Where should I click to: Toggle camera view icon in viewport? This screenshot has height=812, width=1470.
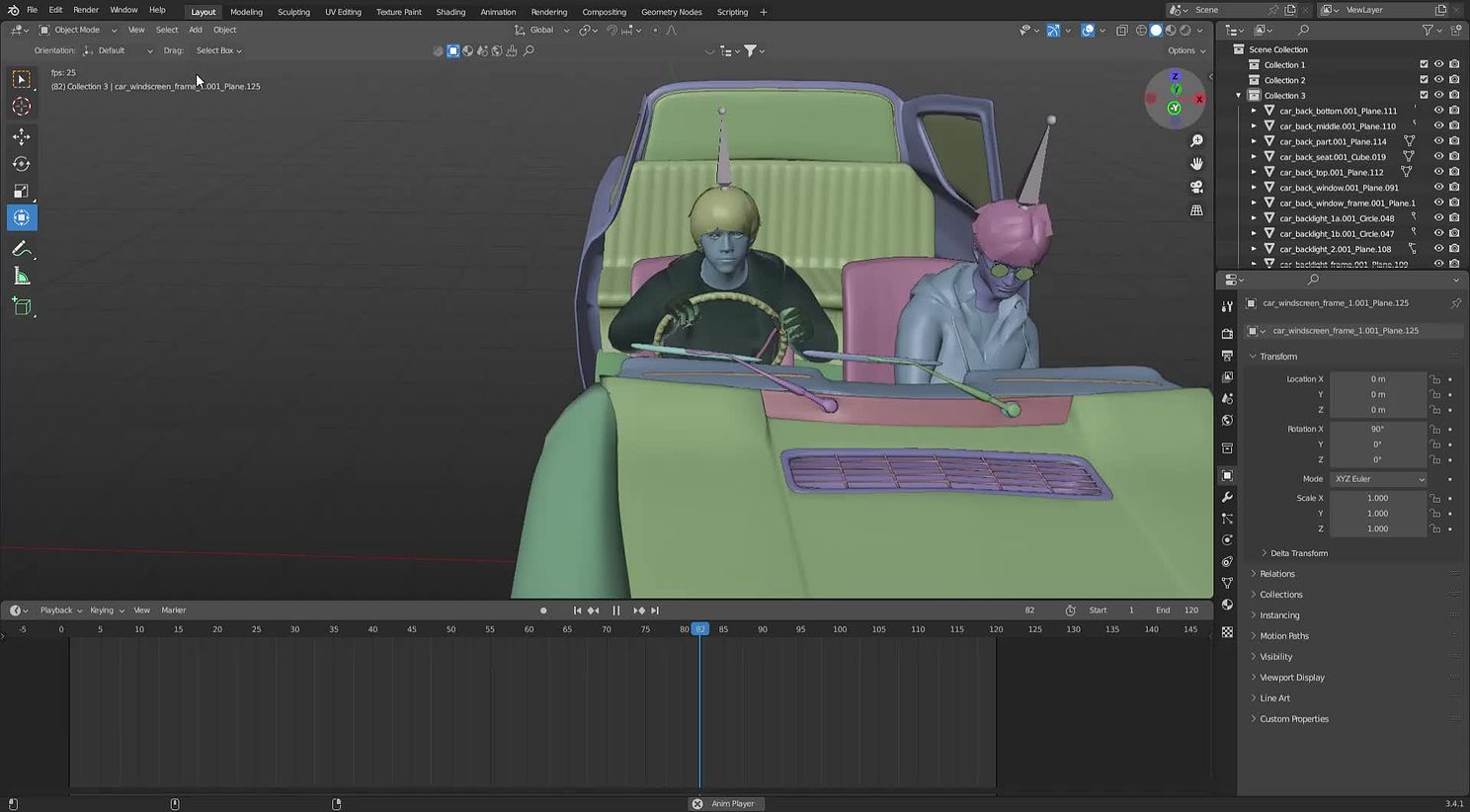(x=1196, y=187)
